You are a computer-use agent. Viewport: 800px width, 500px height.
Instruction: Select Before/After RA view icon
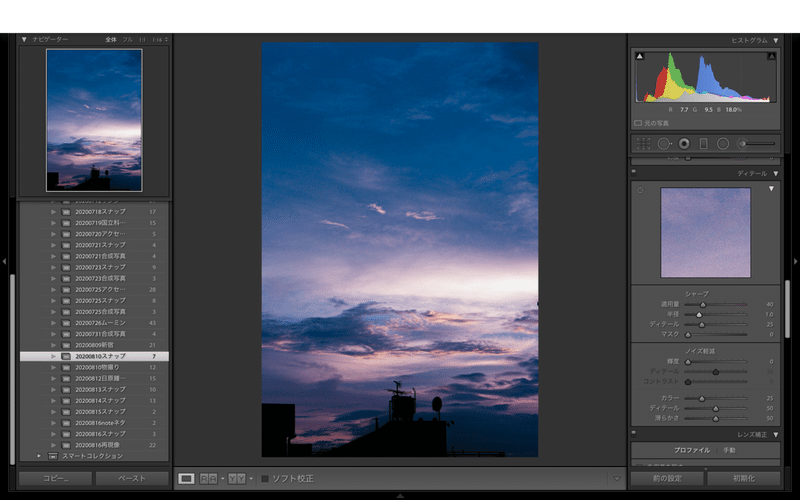208,479
